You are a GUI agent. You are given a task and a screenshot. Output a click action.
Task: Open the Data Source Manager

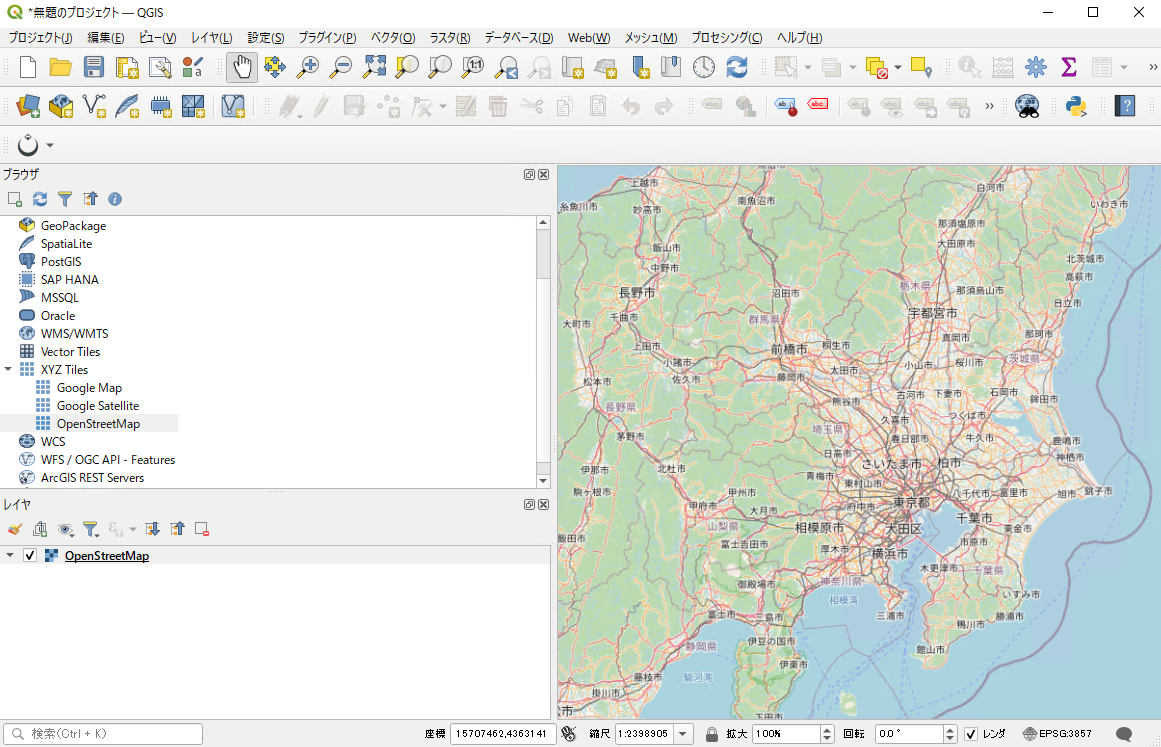28,107
